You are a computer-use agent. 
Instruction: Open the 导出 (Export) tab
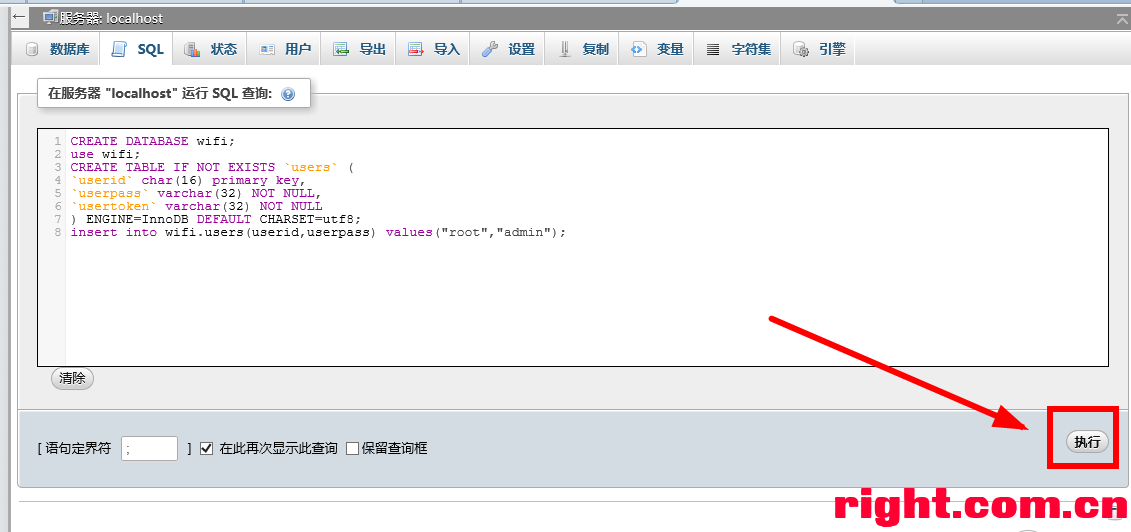click(359, 49)
